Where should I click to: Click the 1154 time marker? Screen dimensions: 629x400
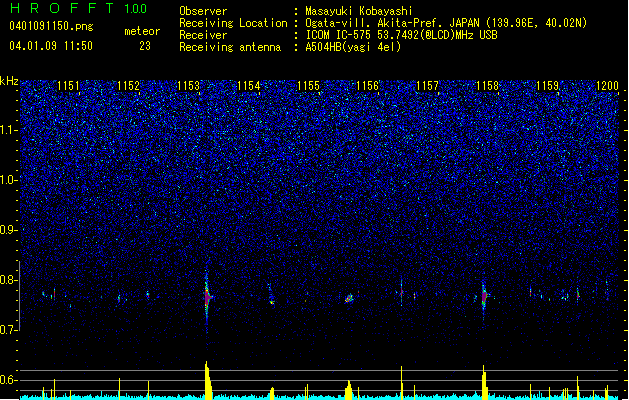pos(248,86)
